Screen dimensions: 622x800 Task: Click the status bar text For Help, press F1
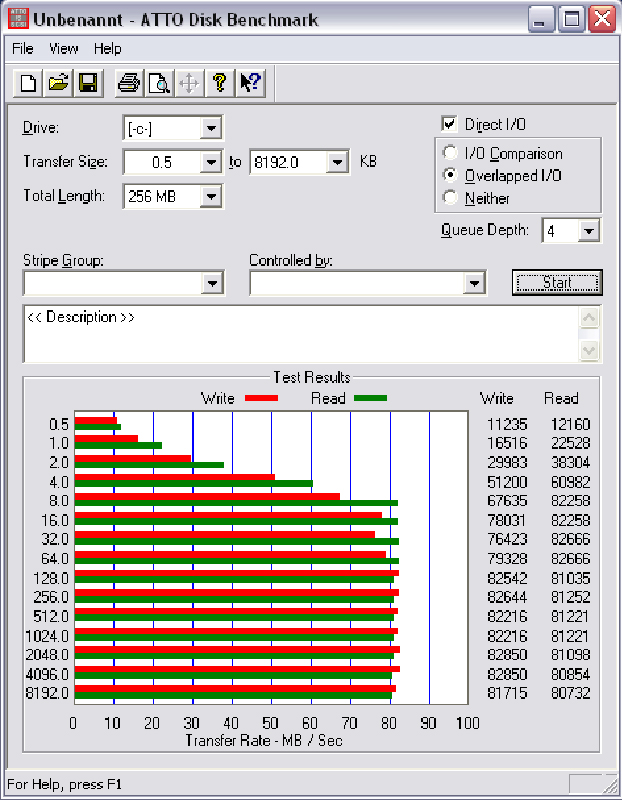(x=64, y=784)
